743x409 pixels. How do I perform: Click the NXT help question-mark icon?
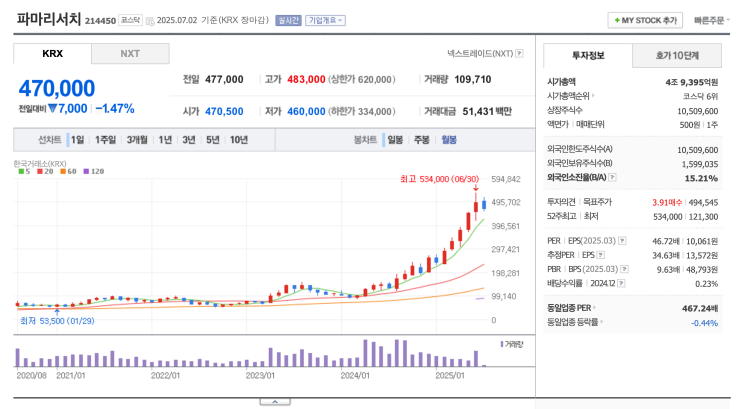coord(519,54)
